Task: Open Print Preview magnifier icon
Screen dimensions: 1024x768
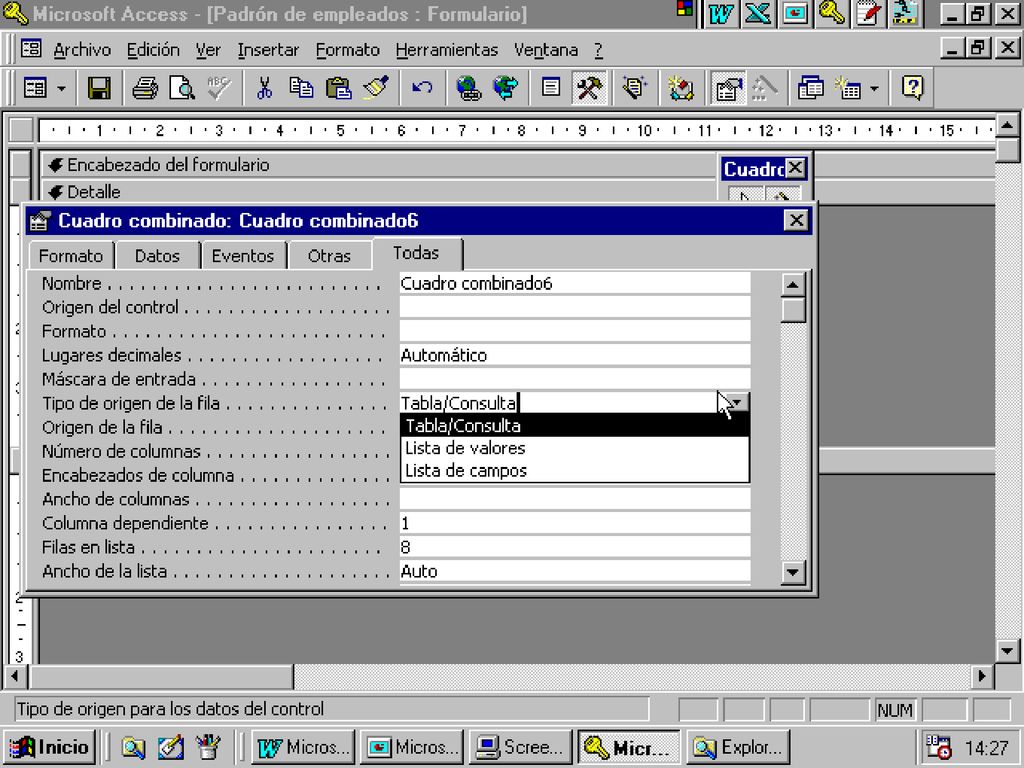Action: pos(182,88)
